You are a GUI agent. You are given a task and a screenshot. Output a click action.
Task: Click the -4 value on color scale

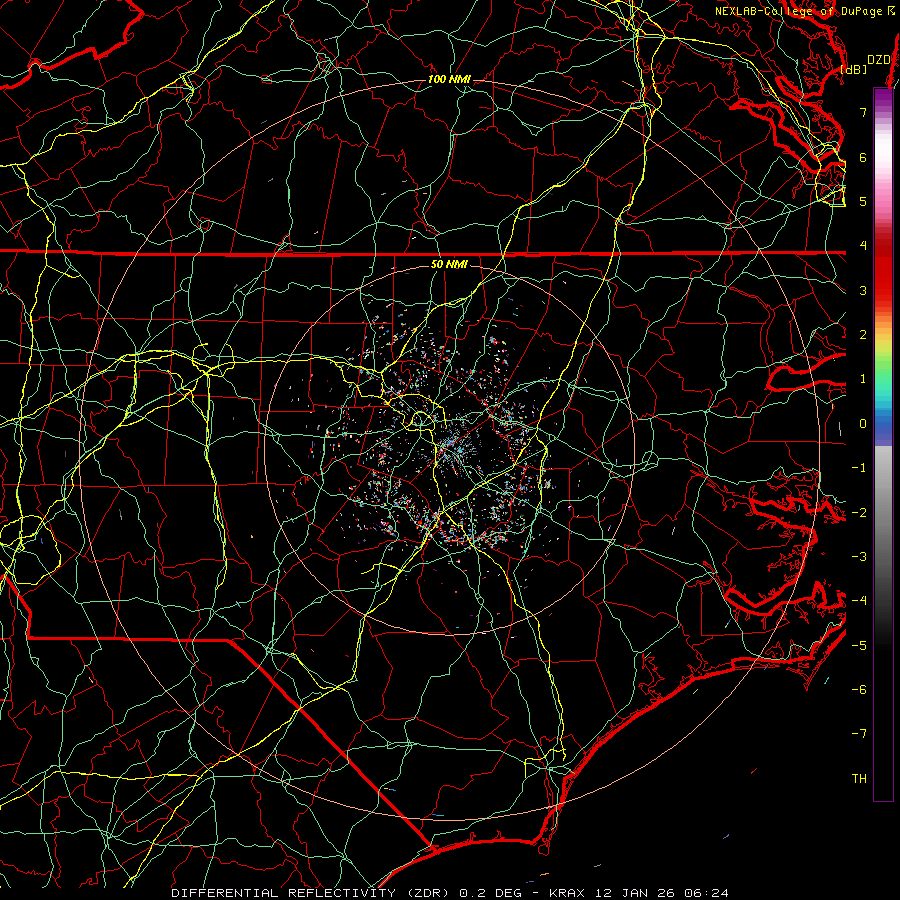pos(859,601)
